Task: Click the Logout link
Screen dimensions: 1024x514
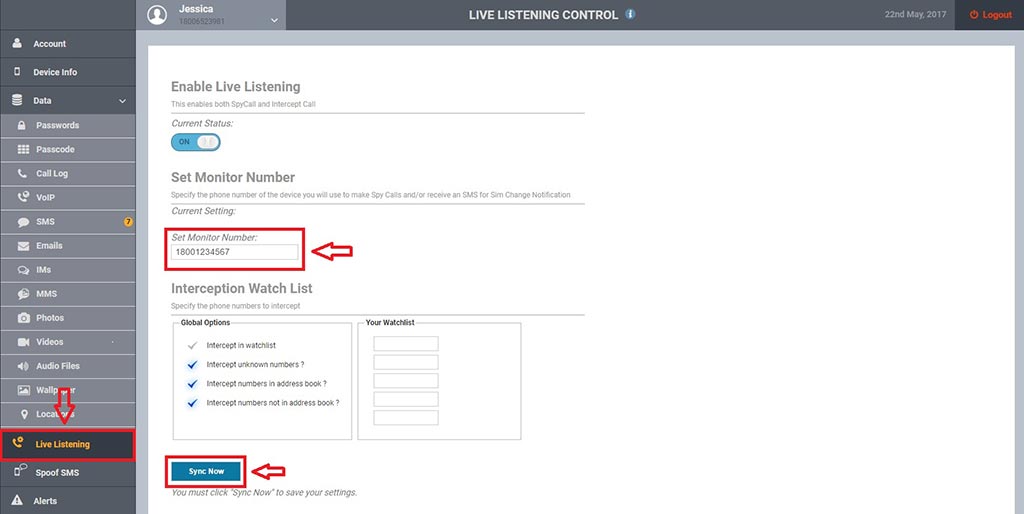Action: click(x=990, y=15)
